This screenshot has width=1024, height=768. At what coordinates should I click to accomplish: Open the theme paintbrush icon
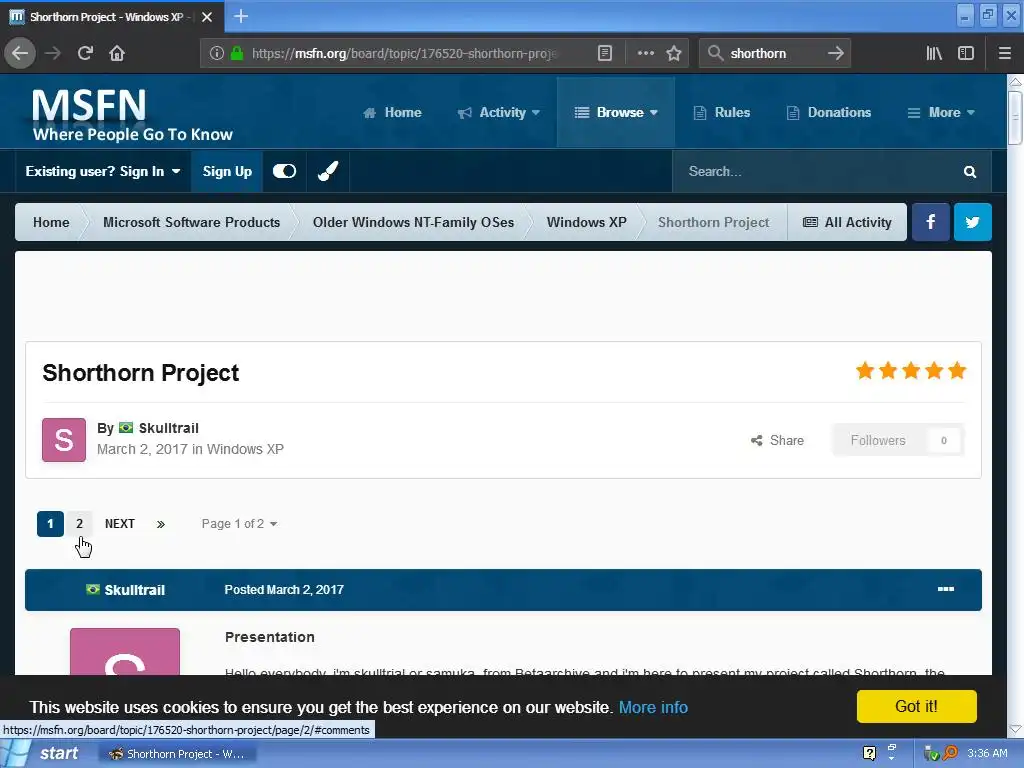(328, 171)
